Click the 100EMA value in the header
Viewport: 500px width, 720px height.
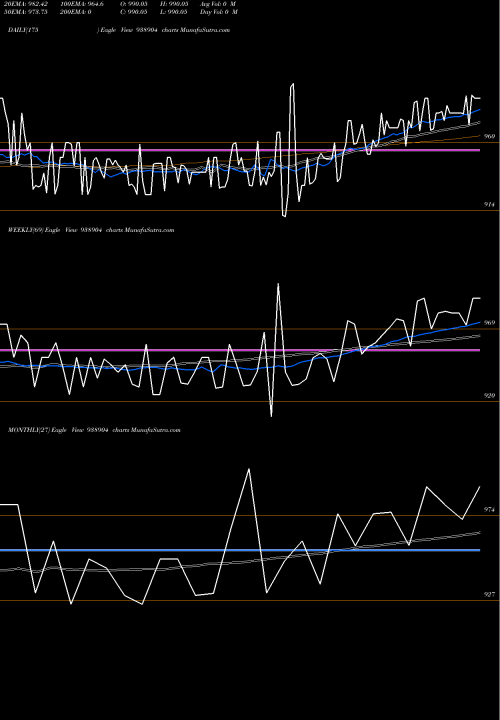click(81, 4)
